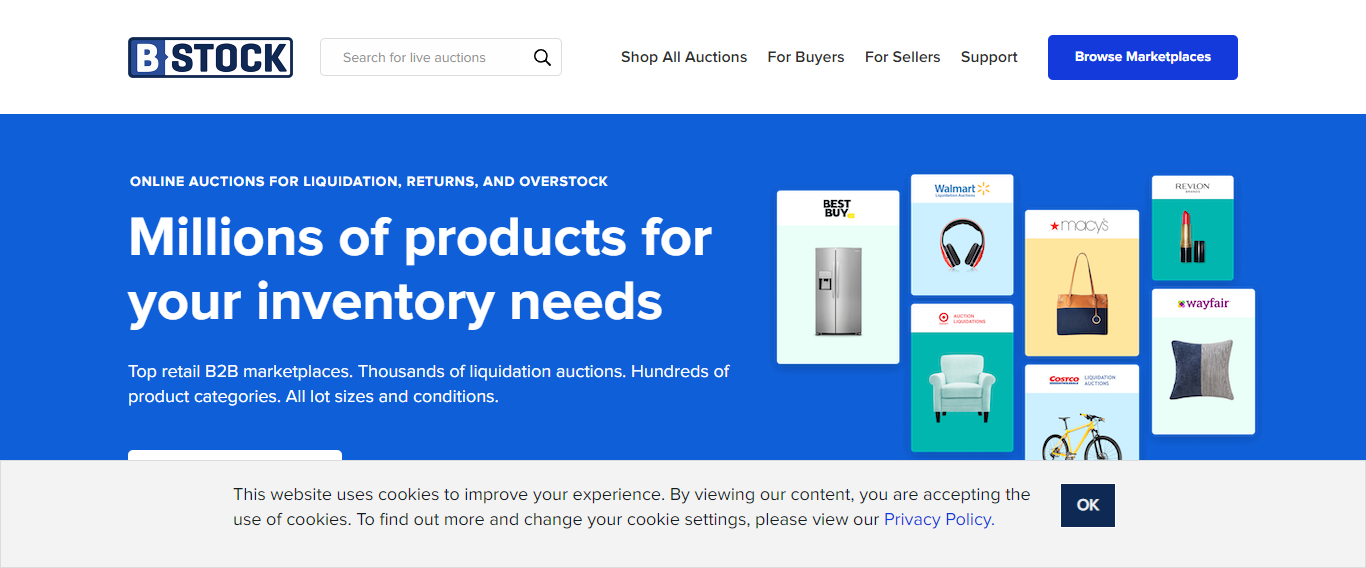Click the Best Buy logo

point(838,208)
